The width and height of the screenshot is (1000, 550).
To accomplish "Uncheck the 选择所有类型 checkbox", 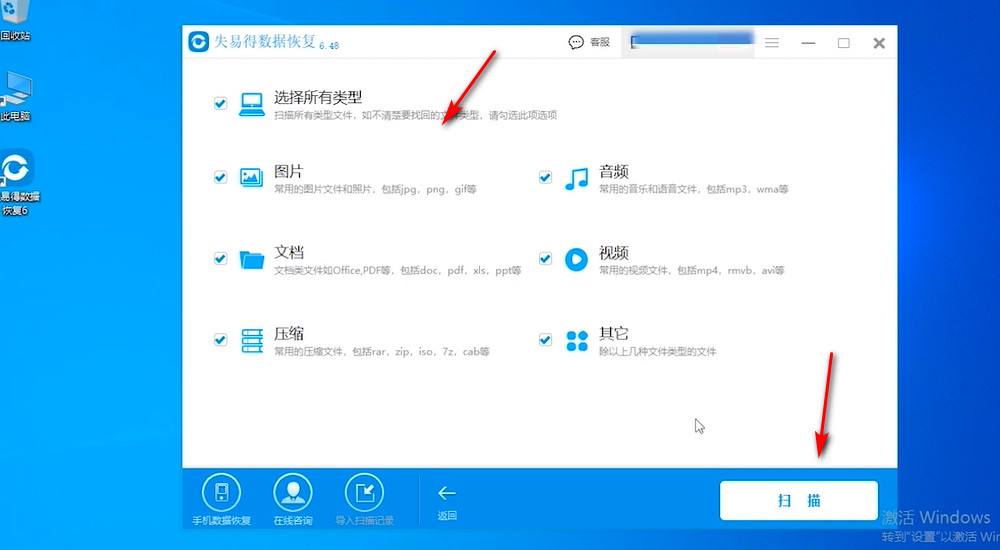I will pos(220,103).
